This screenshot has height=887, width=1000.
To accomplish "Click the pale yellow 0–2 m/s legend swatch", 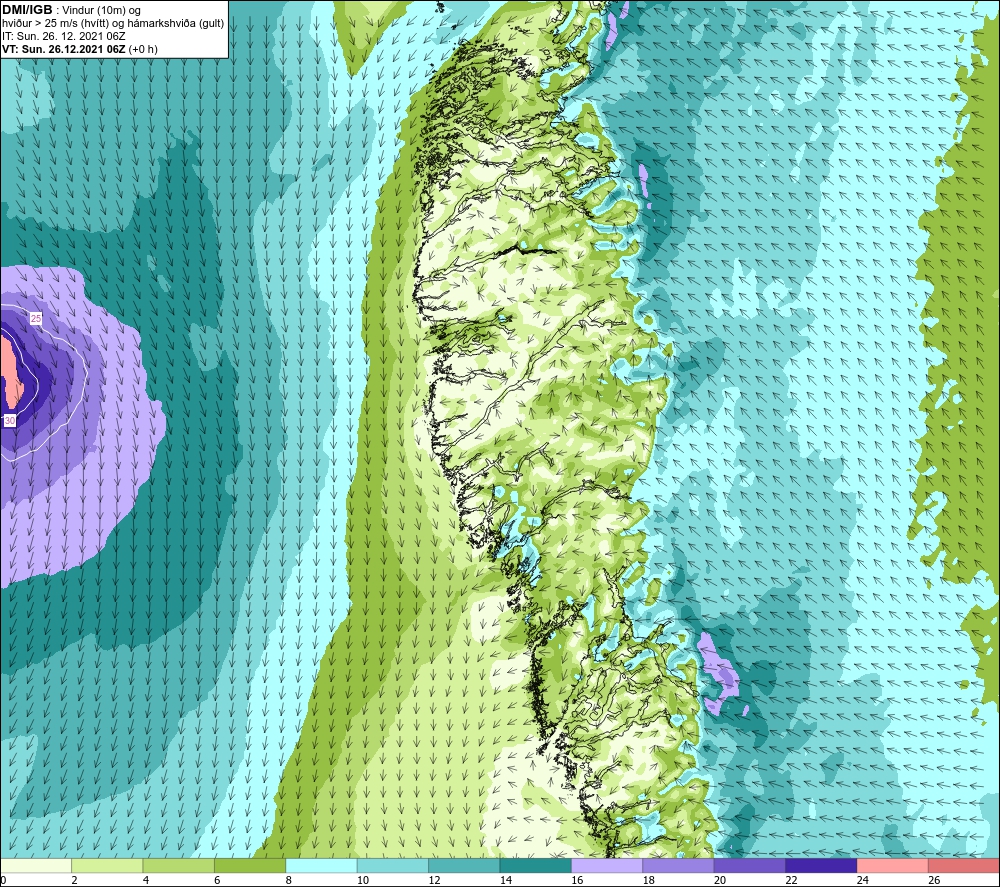I will [36, 865].
